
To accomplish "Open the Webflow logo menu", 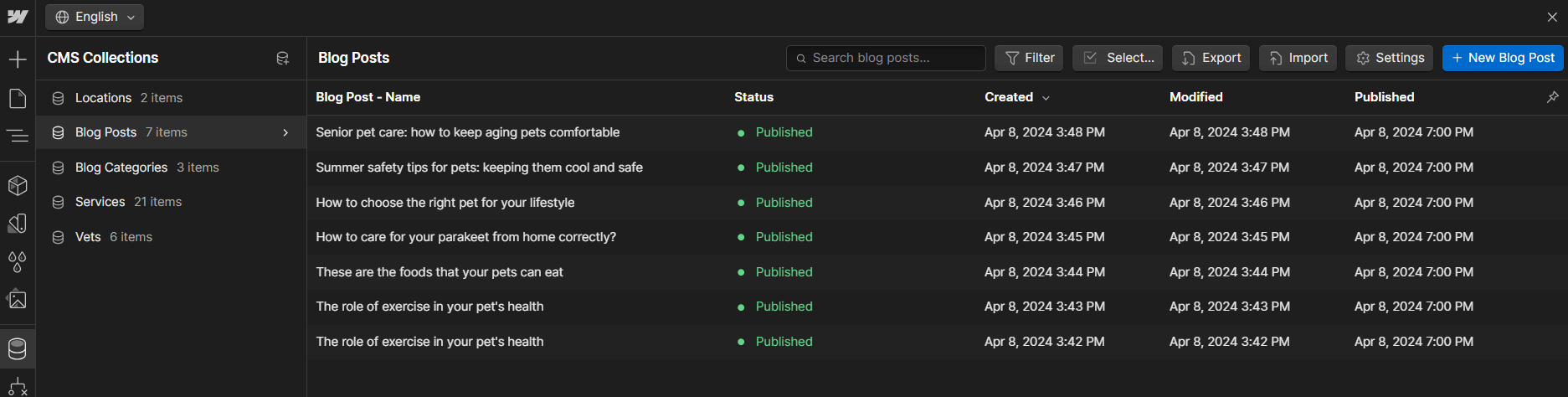I will (x=18, y=17).
